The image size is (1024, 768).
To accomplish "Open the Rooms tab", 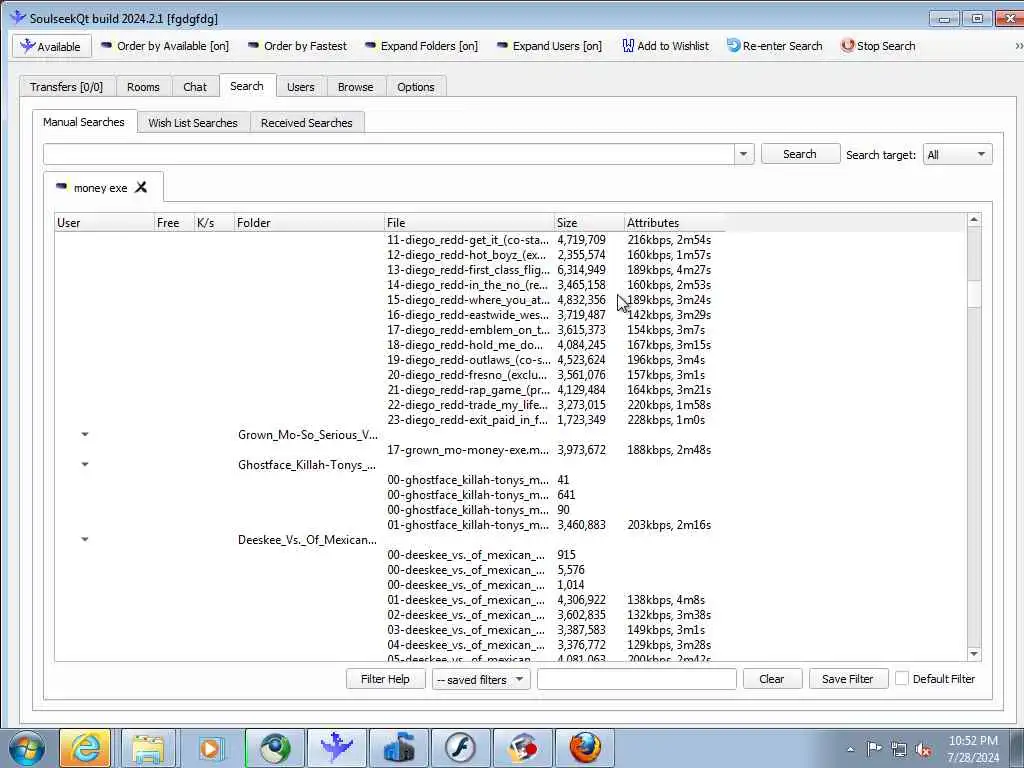I will point(143,87).
